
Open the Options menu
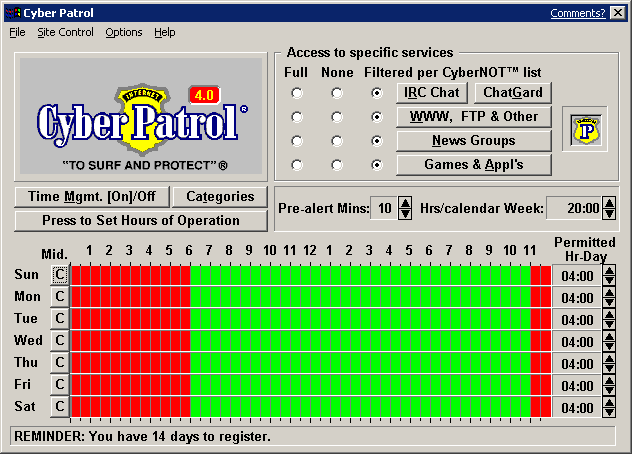point(124,32)
